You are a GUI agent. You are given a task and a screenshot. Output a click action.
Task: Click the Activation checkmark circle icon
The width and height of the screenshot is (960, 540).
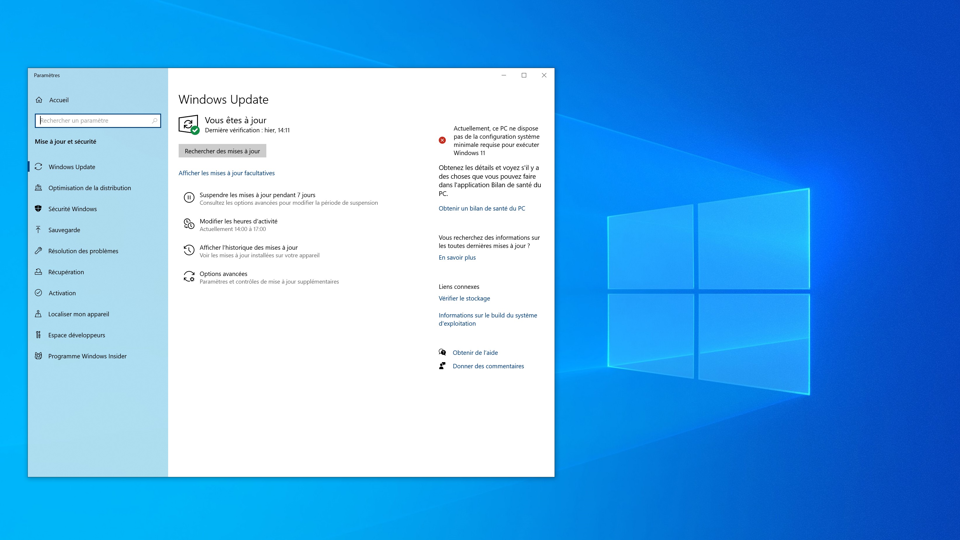[39, 293]
